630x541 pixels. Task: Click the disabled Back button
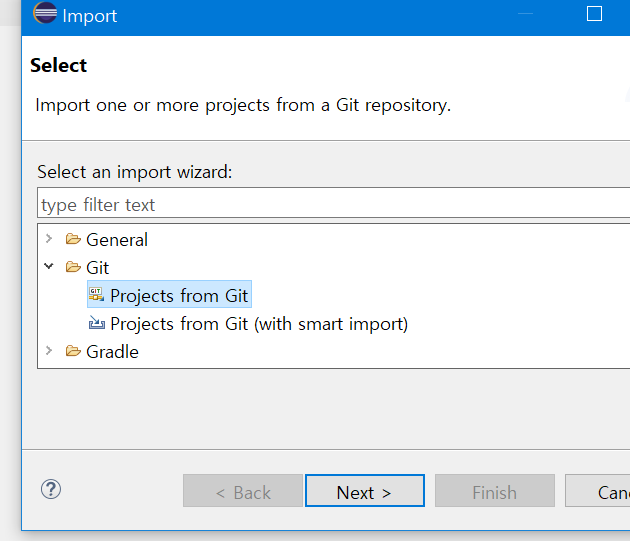(243, 491)
